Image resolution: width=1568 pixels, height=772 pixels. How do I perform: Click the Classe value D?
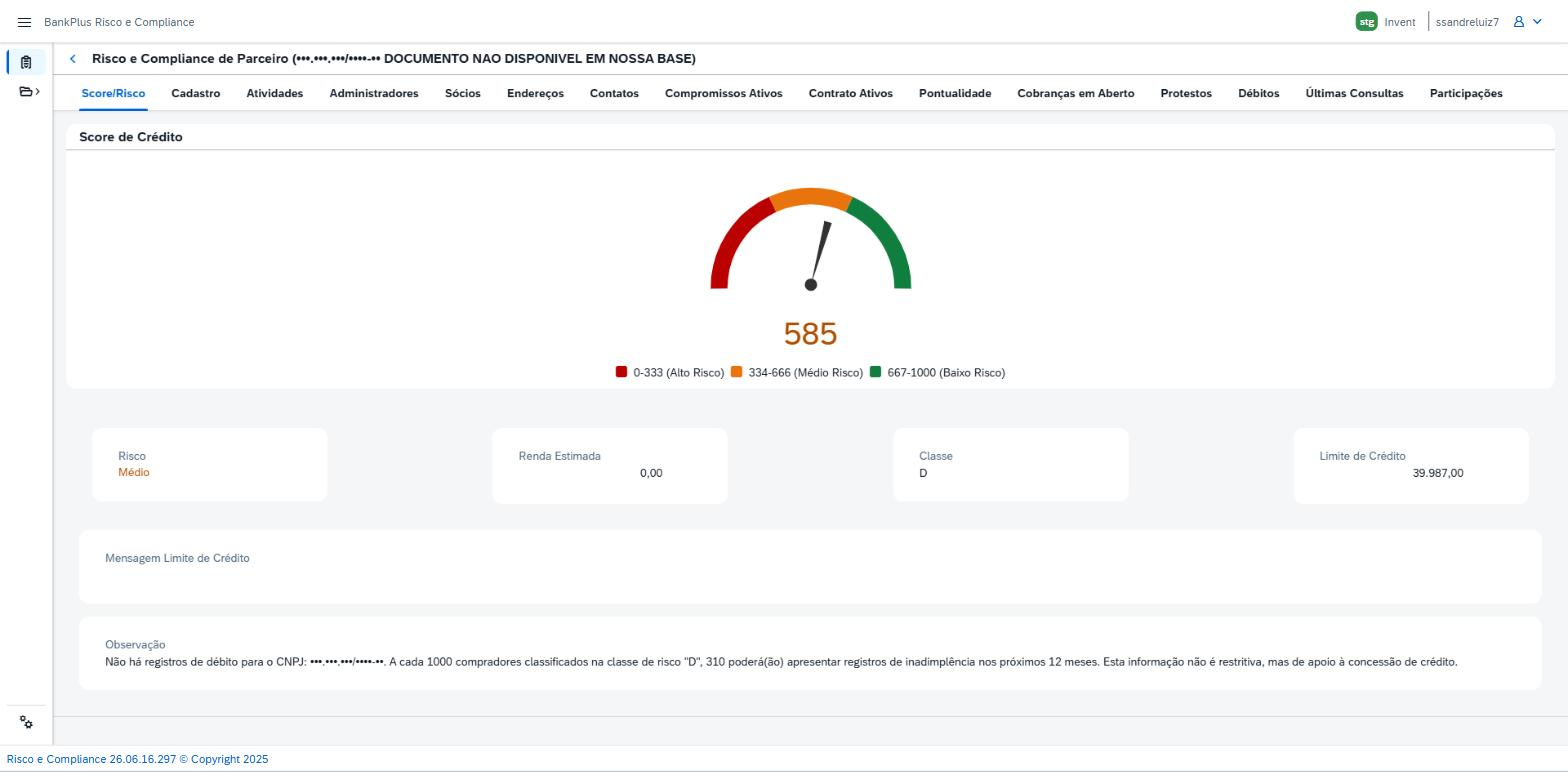[923, 473]
